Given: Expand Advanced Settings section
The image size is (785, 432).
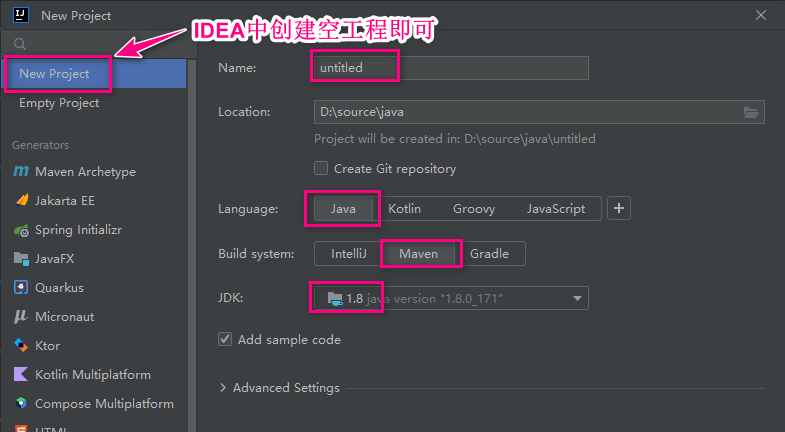Looking at the screenshot, I should pos(223,388).
